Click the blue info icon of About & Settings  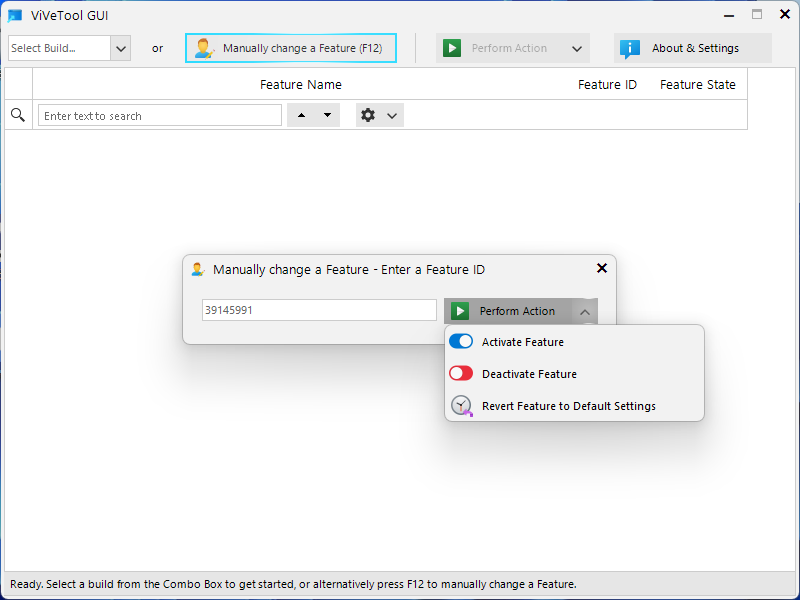point(630,48)
